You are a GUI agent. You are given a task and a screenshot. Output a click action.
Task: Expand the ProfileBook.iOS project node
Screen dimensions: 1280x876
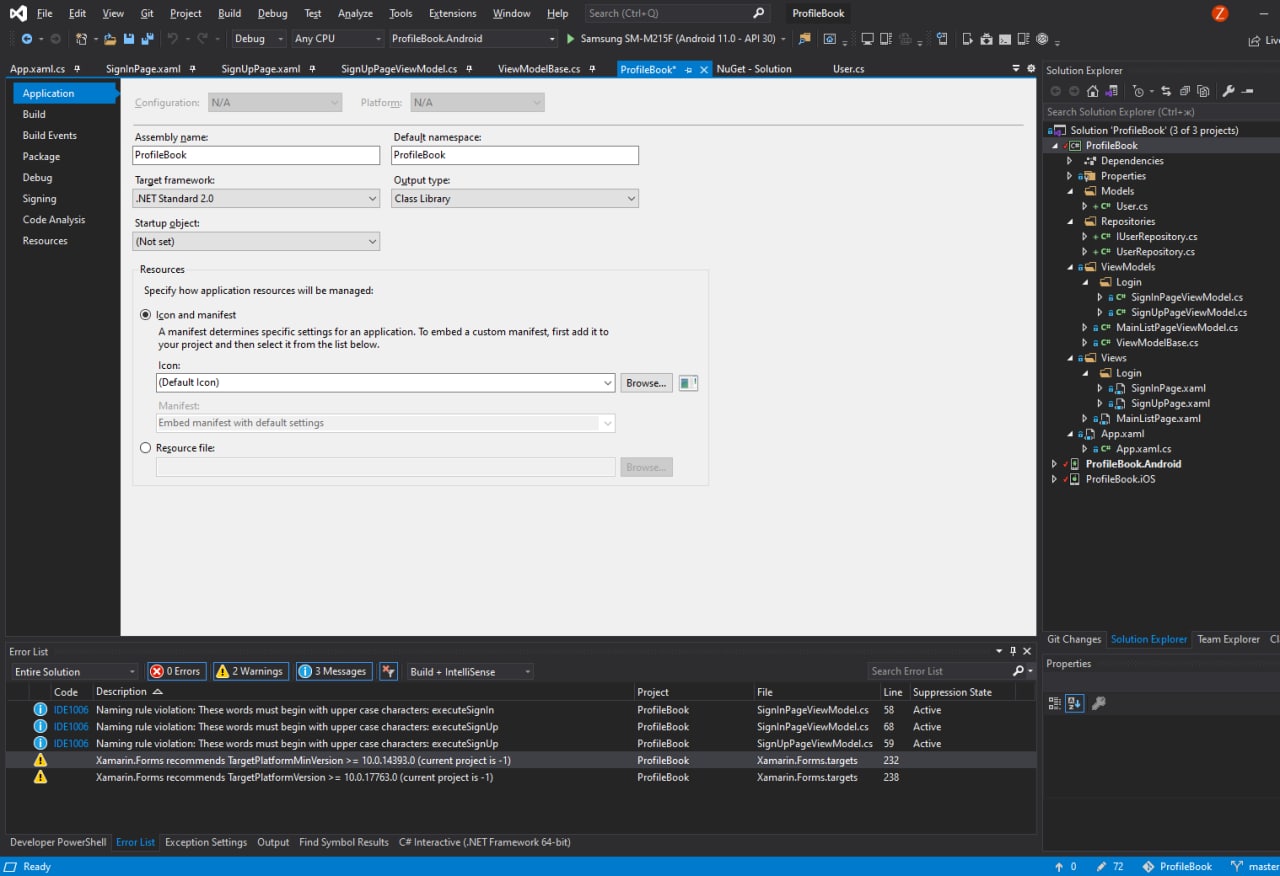click(1053, 479)
